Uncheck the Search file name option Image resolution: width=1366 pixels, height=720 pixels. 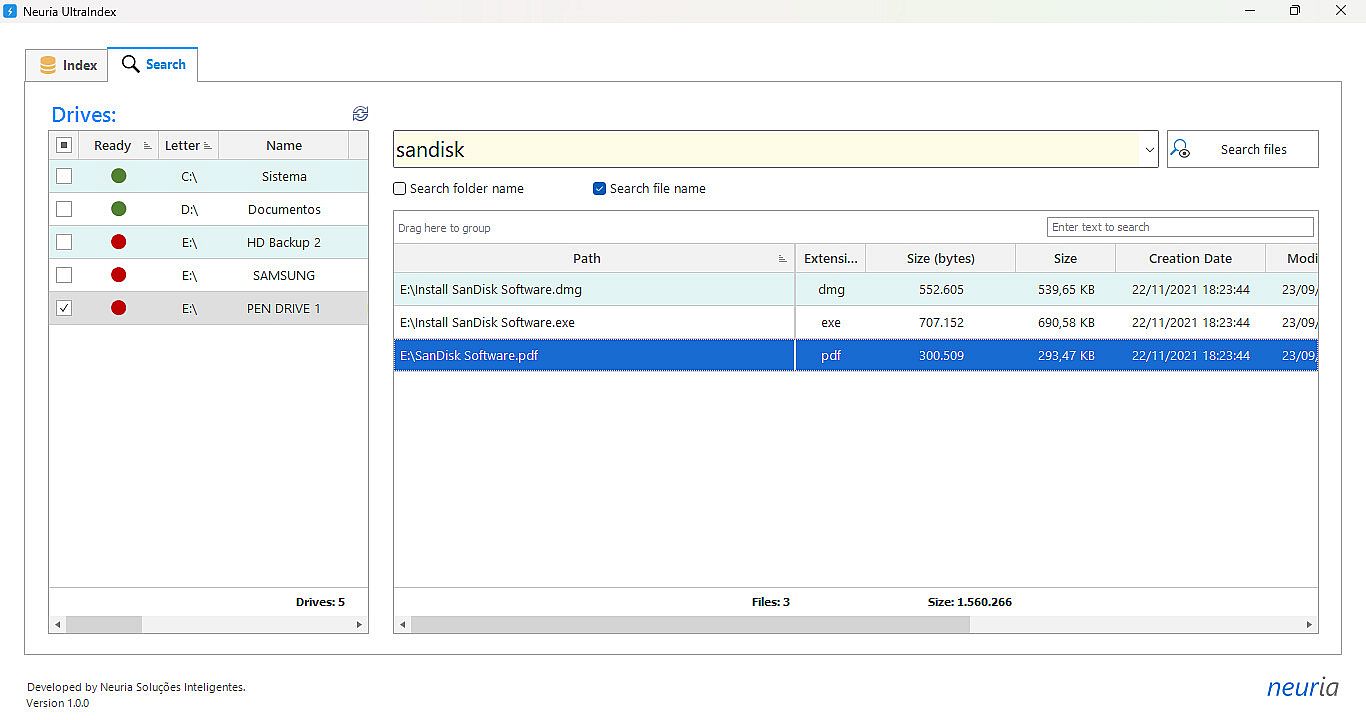click(x=600, y=189)
